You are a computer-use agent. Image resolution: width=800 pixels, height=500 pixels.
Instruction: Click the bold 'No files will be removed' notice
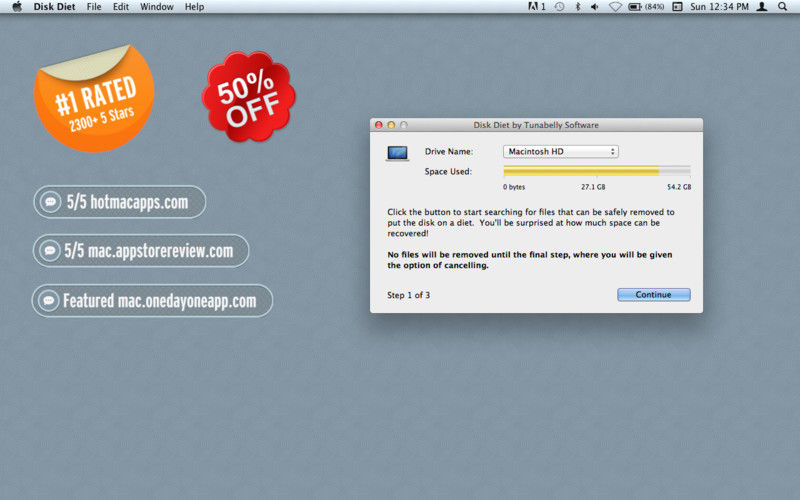pyautogui.click(x=530, y=260)
